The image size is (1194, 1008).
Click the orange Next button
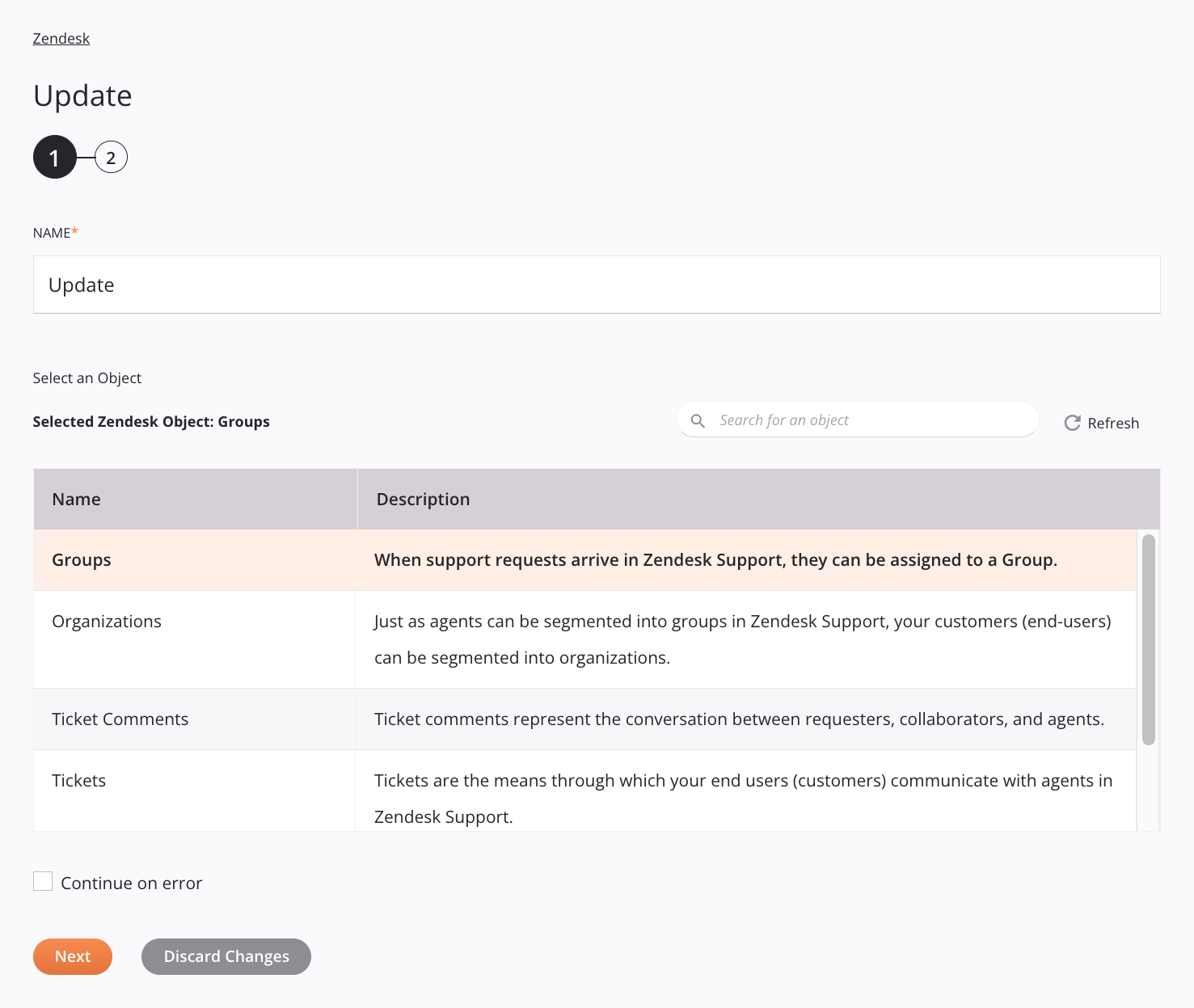coord(73,956)
